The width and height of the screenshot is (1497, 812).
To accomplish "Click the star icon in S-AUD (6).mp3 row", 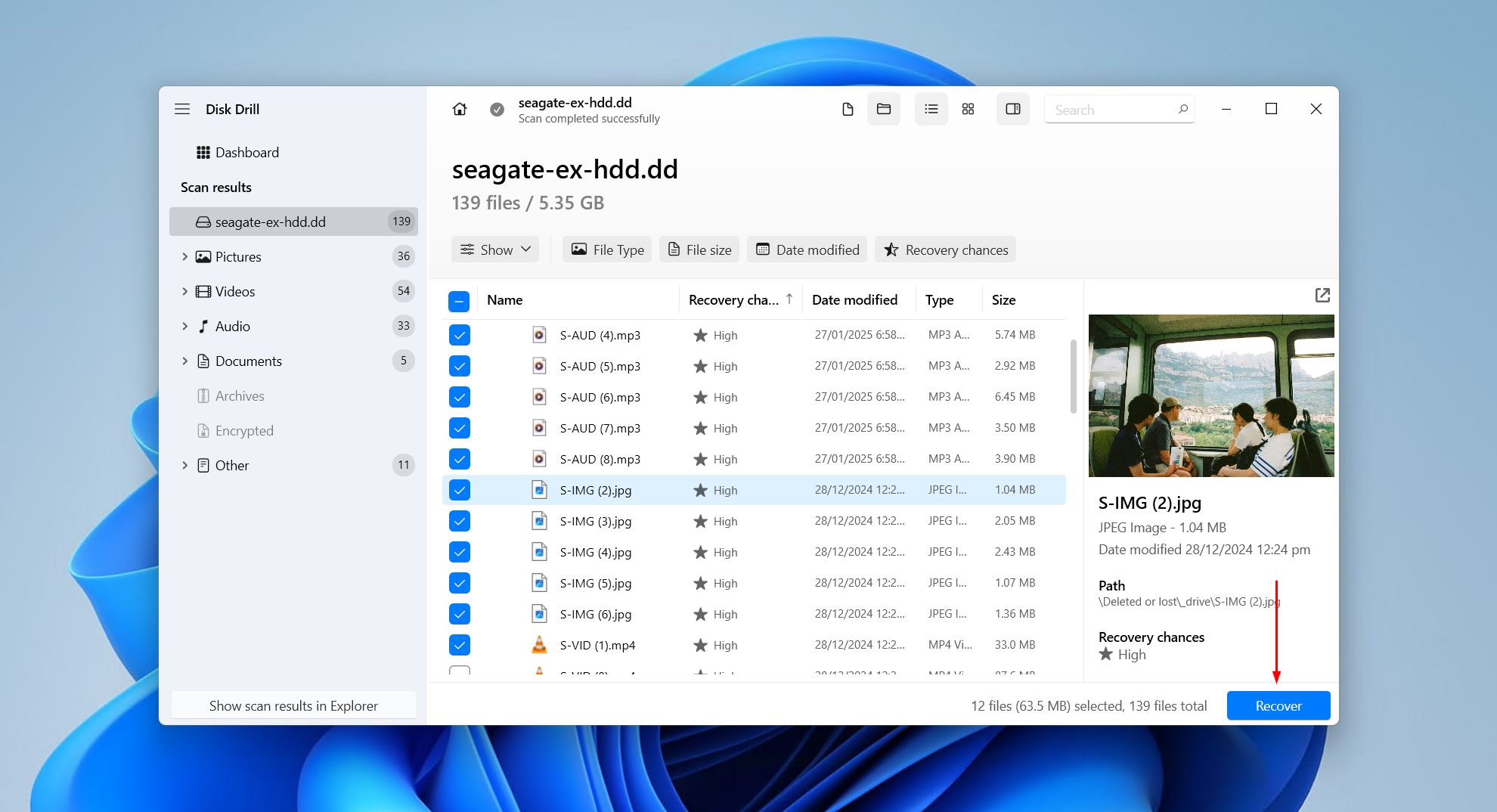I will [x=701, y=397].
